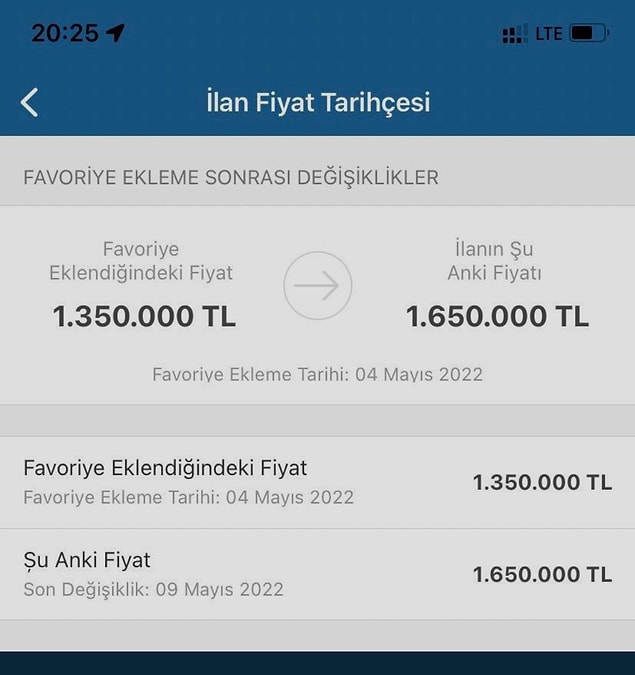Click the circled right arrow icon
The width and height of the screenshot is (635, 675).
[x=318, y=286]
